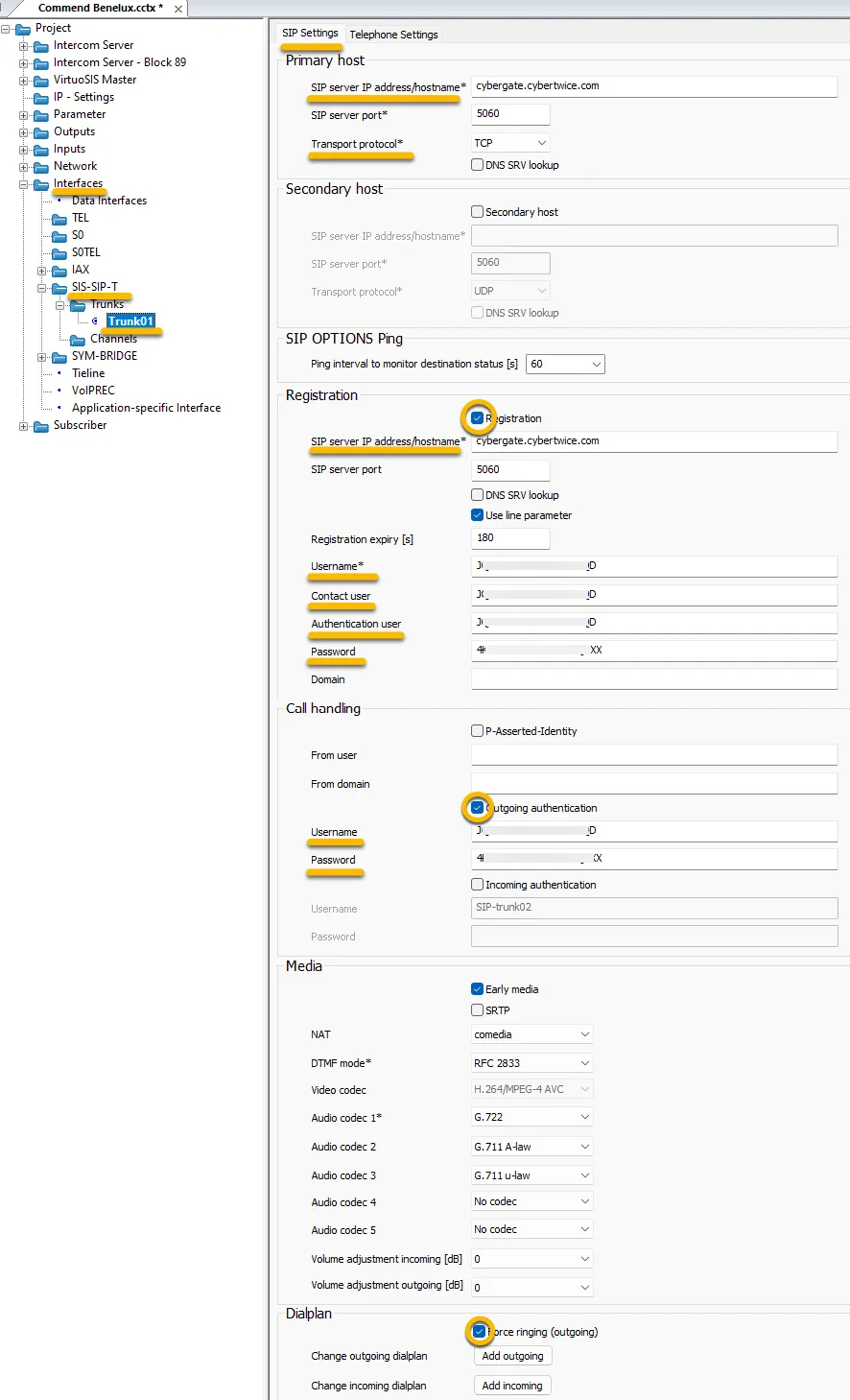This screenshot has width=850, height=1400.
Task: Enable the Secondary host checkbox
Action: [x=477, y=212]
